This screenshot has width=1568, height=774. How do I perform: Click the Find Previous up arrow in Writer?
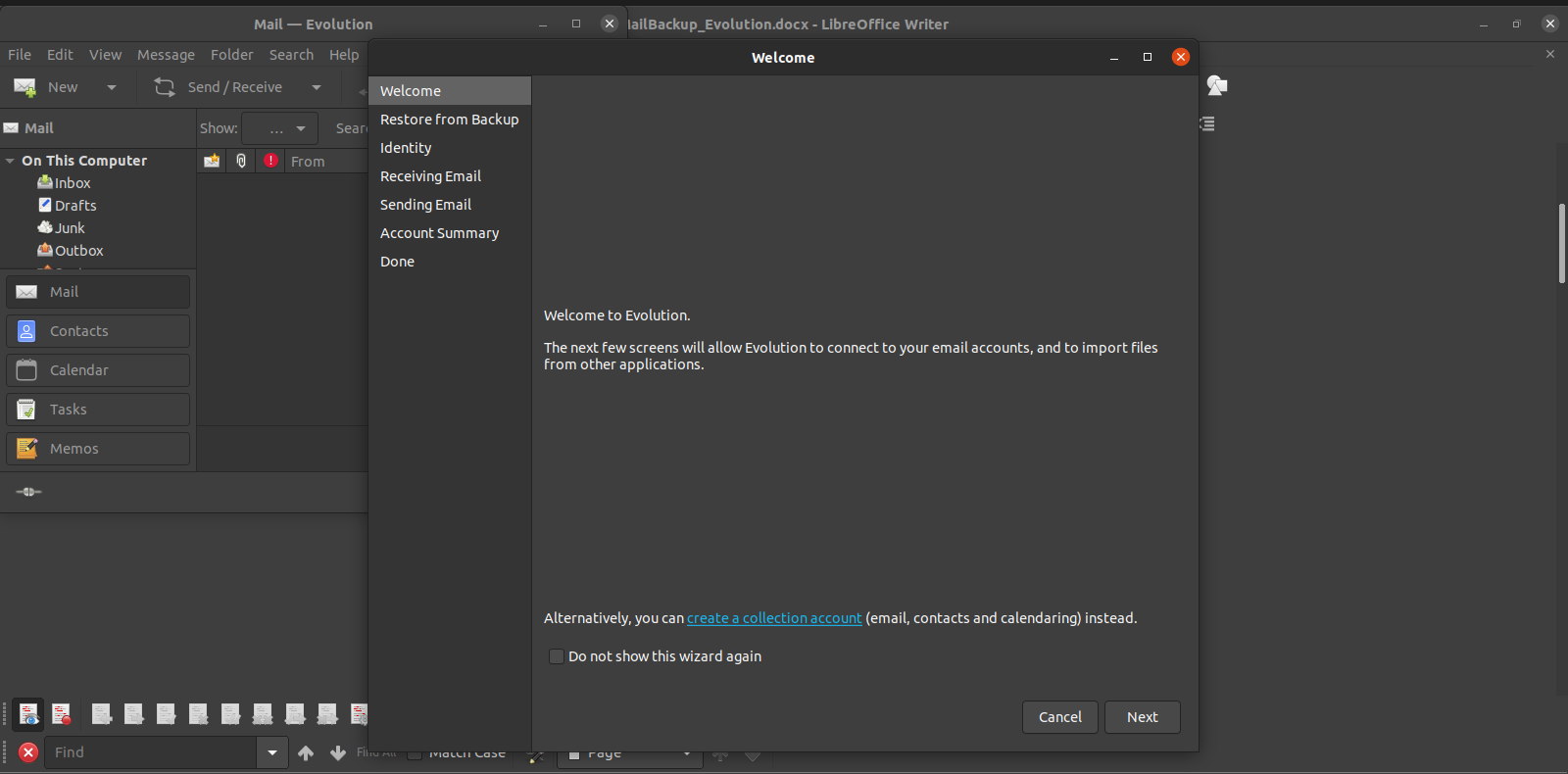tap(306, 752)
